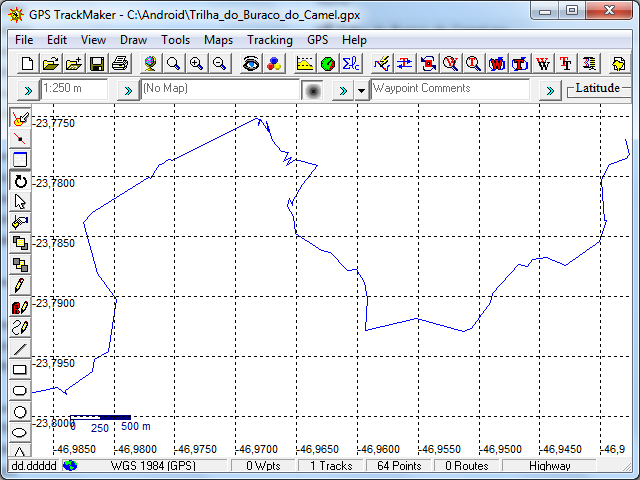Open the RGB color balls icon
The height and width of the screenshot is (480, 640).
coord(274,64)
